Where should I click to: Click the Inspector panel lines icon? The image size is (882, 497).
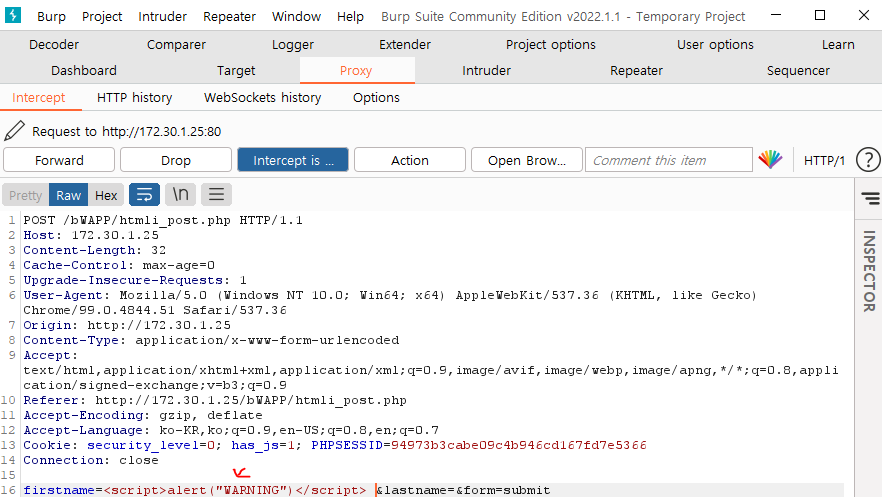click(870, 198)
